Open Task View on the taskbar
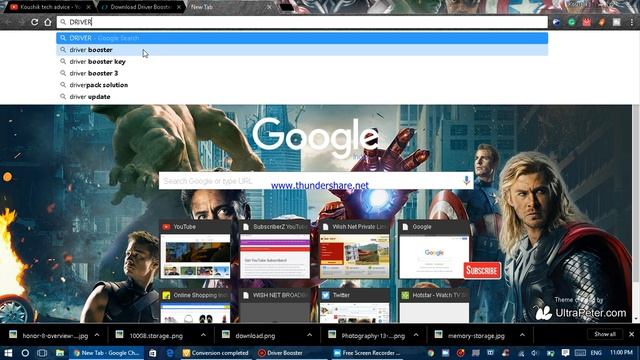Image resolution: width=640 pixels, height=360 pixels. (x=42, y=353)
